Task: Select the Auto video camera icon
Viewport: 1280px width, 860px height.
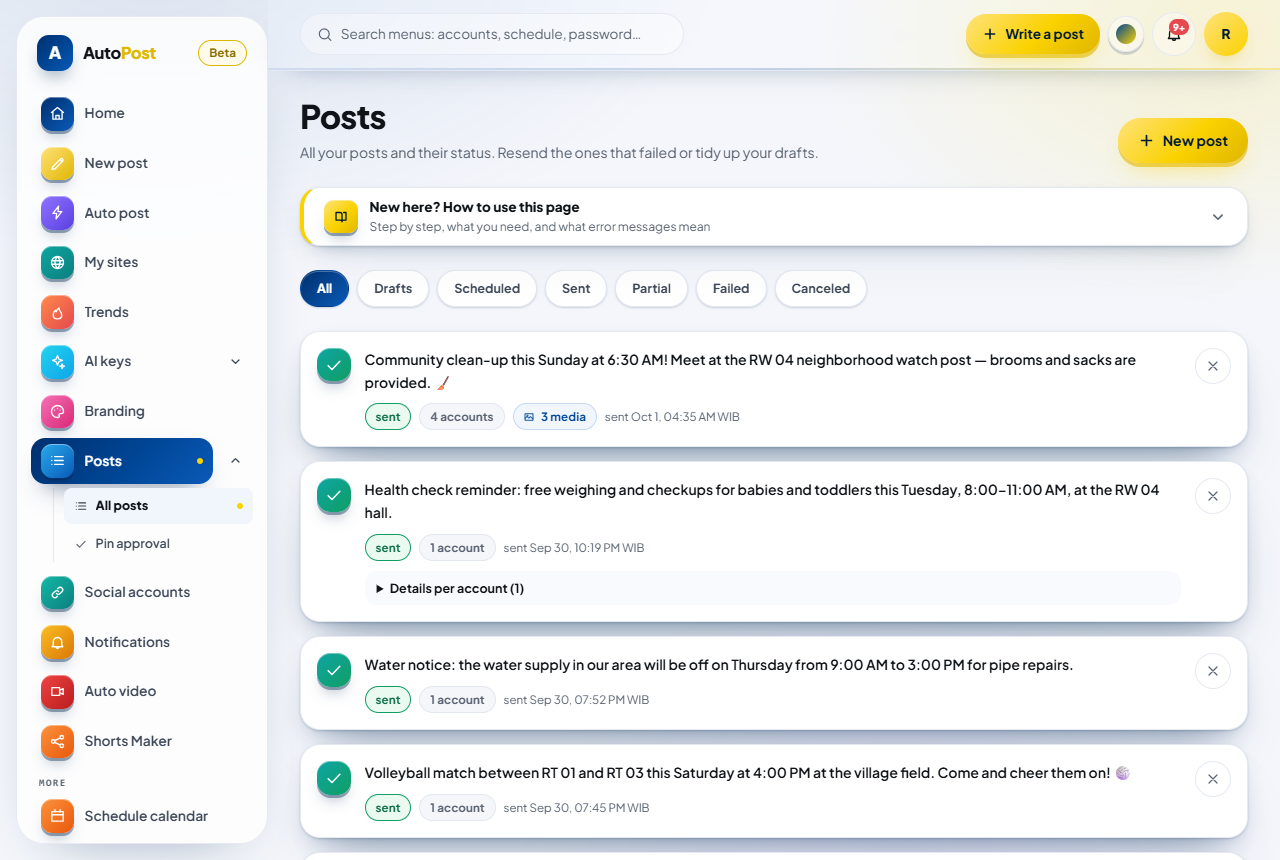Action: [x=57, y=691]
